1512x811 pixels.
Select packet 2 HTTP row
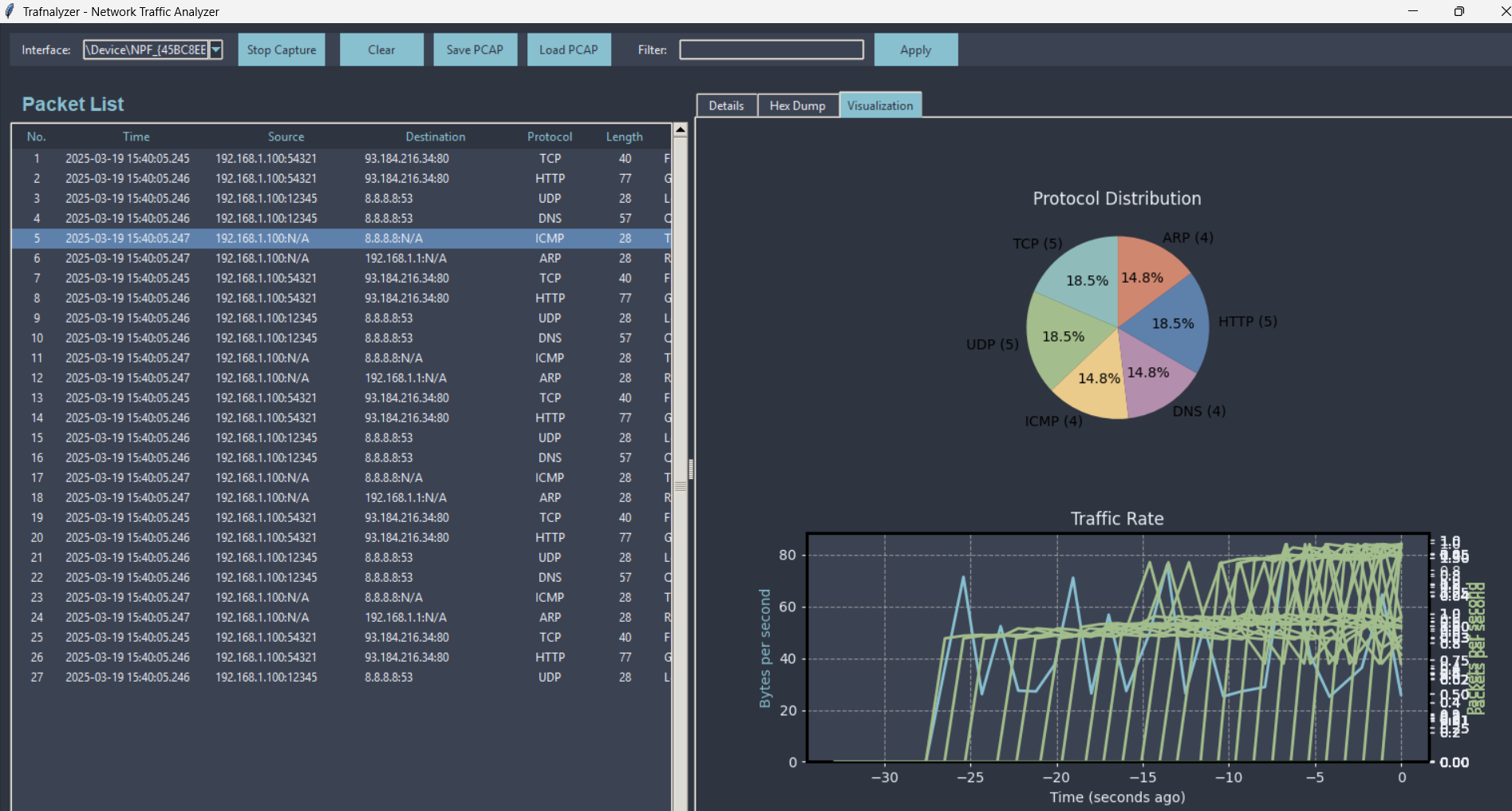tap(341, 179)
